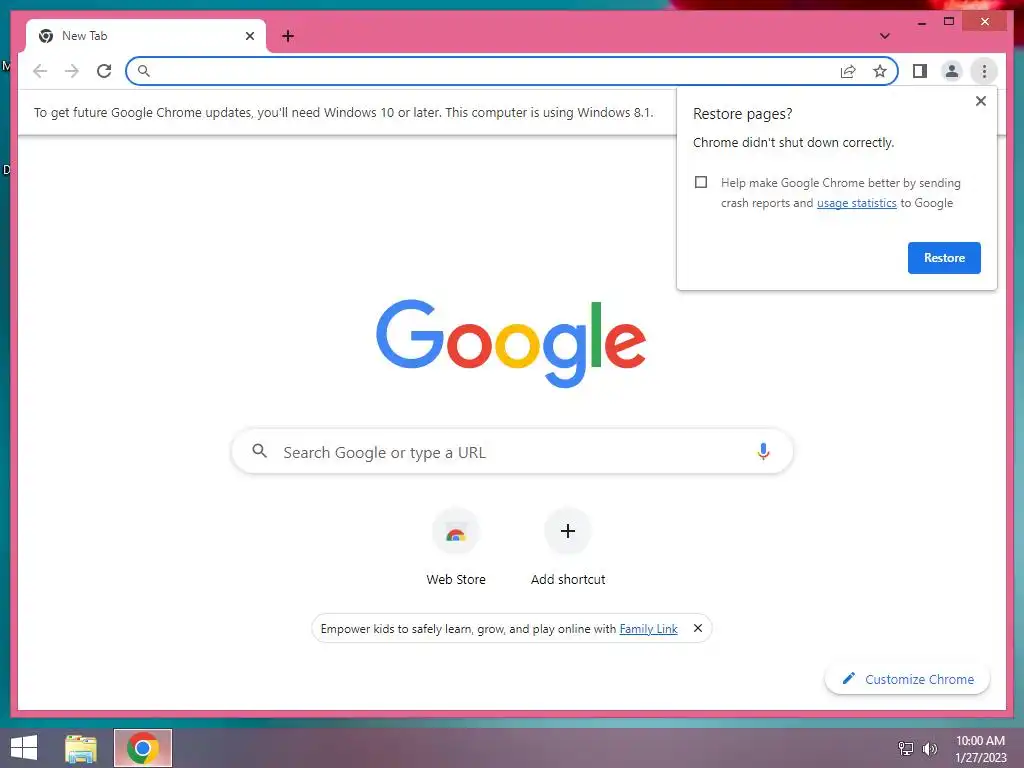This screenshot has height=768, width=1024.
Task: Click the text Chrome didn't shut down correctly
Action: (793, 142)
